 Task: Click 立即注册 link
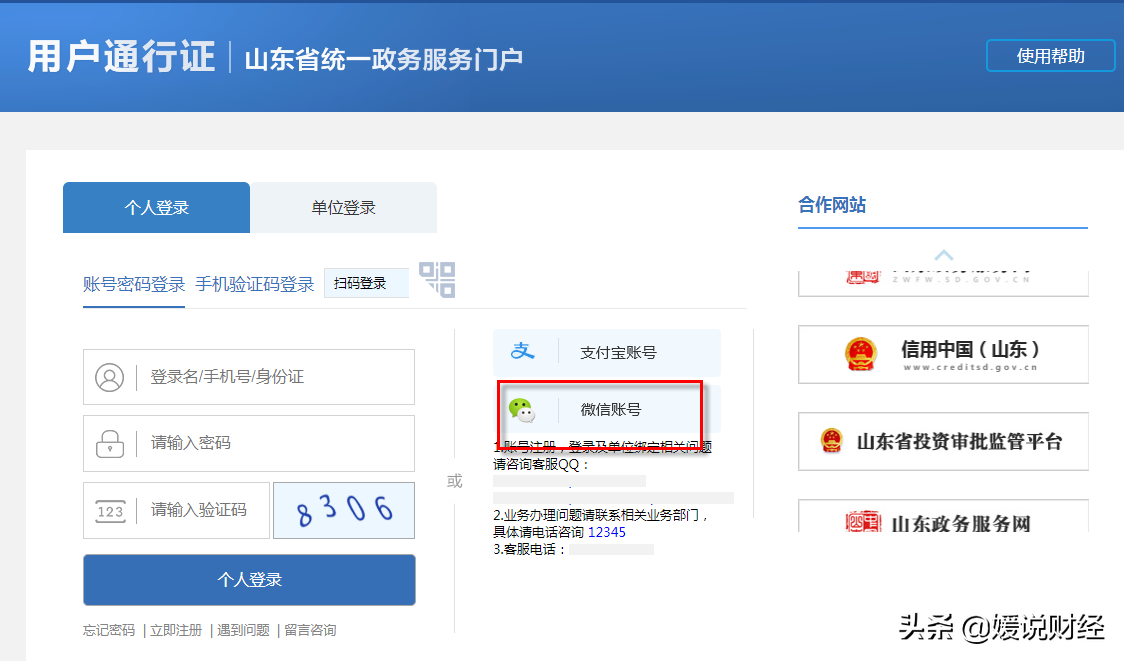click(x=176, y=630)
